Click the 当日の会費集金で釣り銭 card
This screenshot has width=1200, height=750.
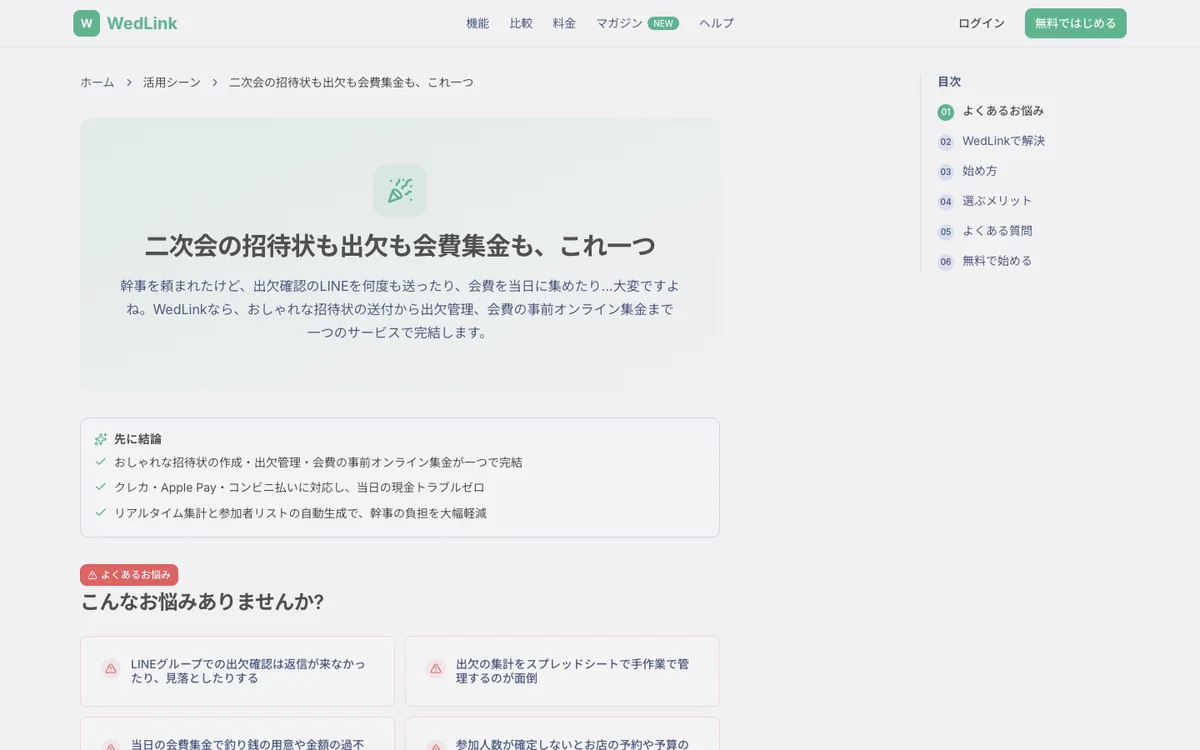(237, 734)
